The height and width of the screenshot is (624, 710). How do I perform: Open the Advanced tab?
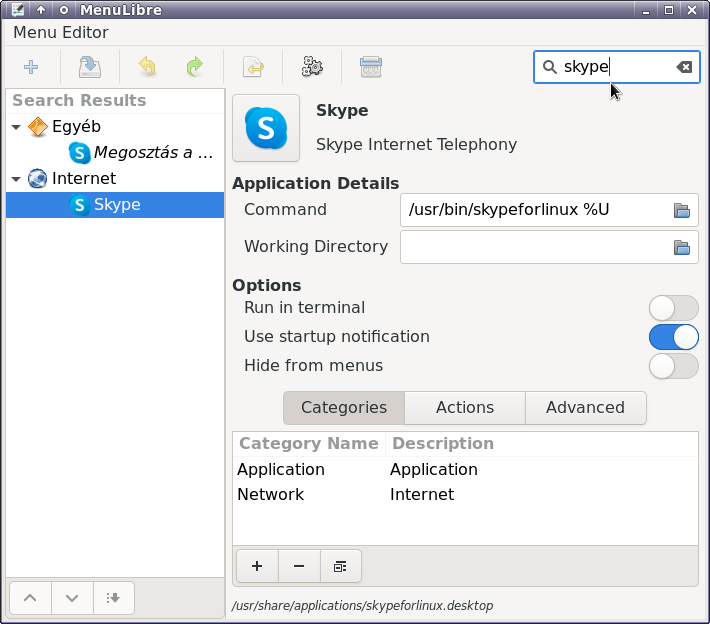coord(585,408)
